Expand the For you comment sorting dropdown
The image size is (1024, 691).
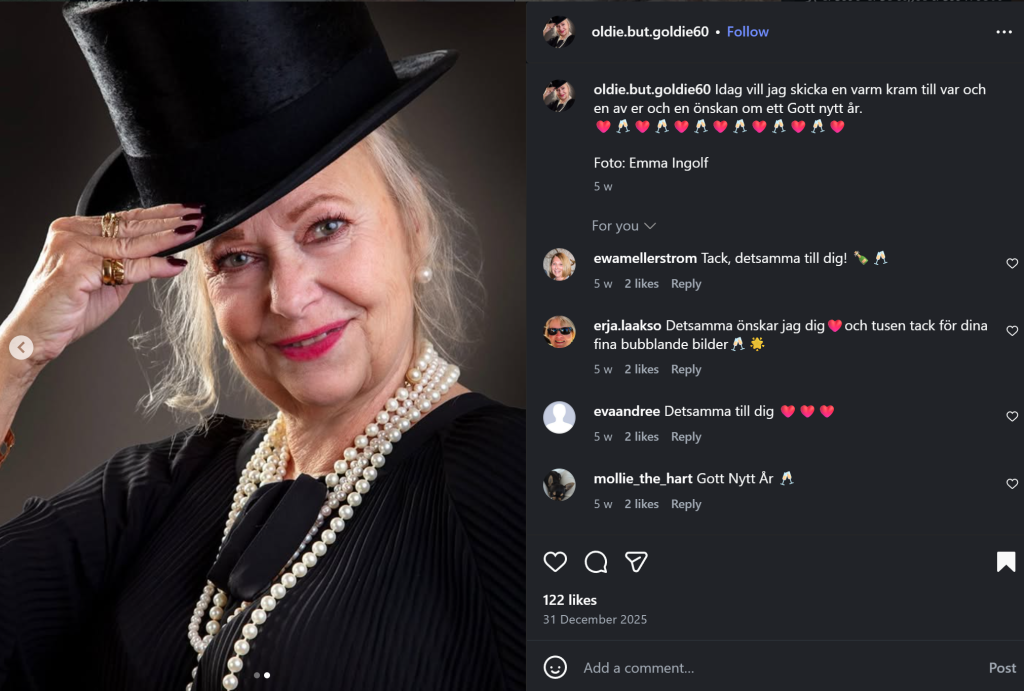(x=623, y=226)
